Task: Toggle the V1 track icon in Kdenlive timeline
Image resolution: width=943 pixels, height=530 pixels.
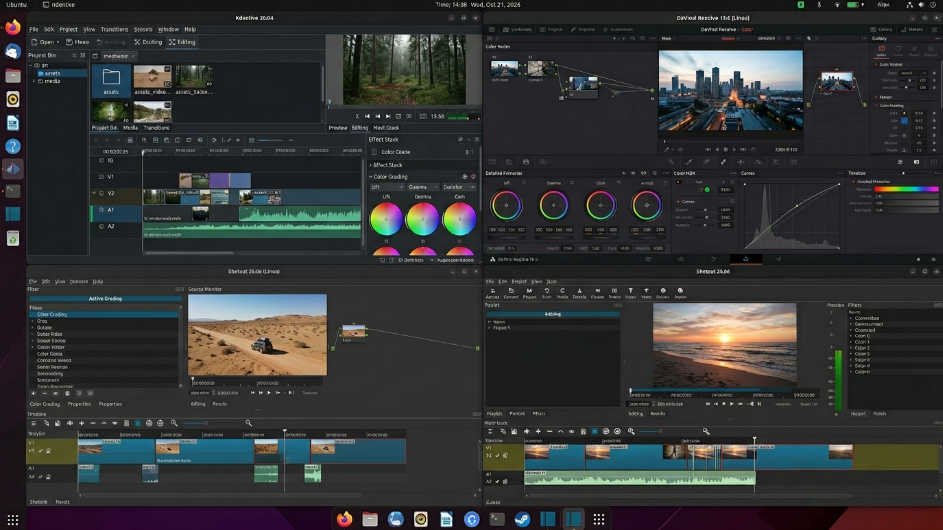Action: 101,177
